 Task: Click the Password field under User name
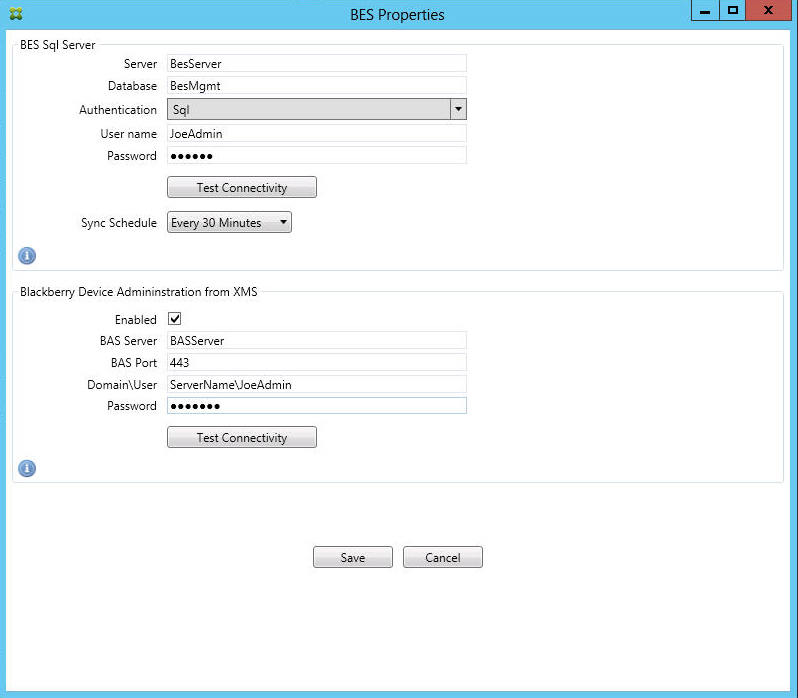[316, 156]
